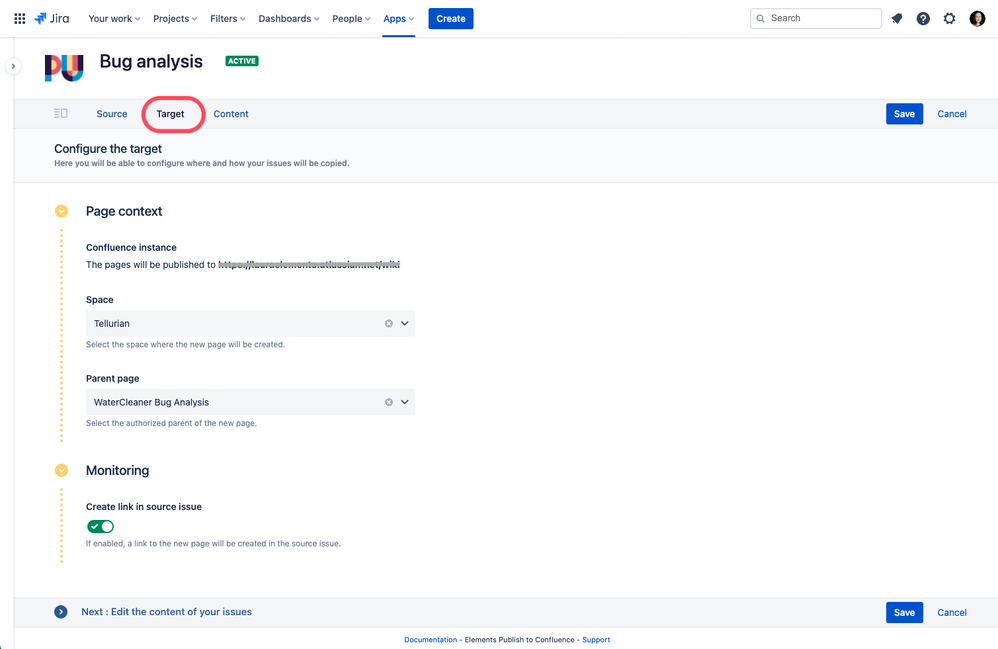Open the Documentation link
The height and width of the screenshot is (649, 998).
click(430, 639)
